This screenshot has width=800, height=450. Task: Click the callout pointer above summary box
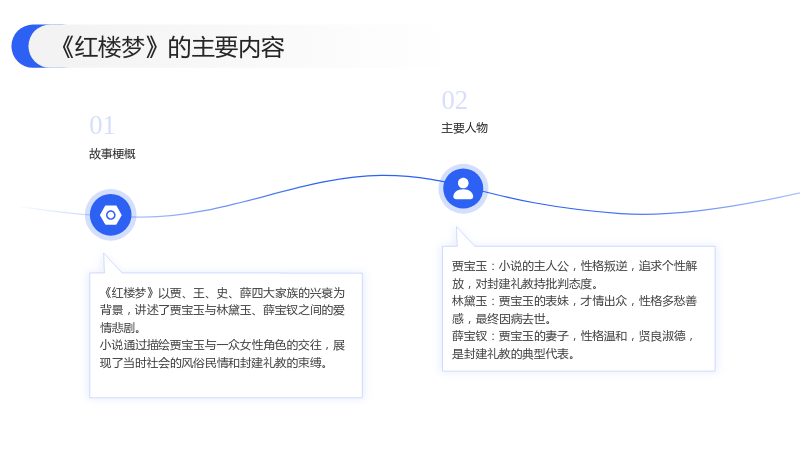click(110, 264)
